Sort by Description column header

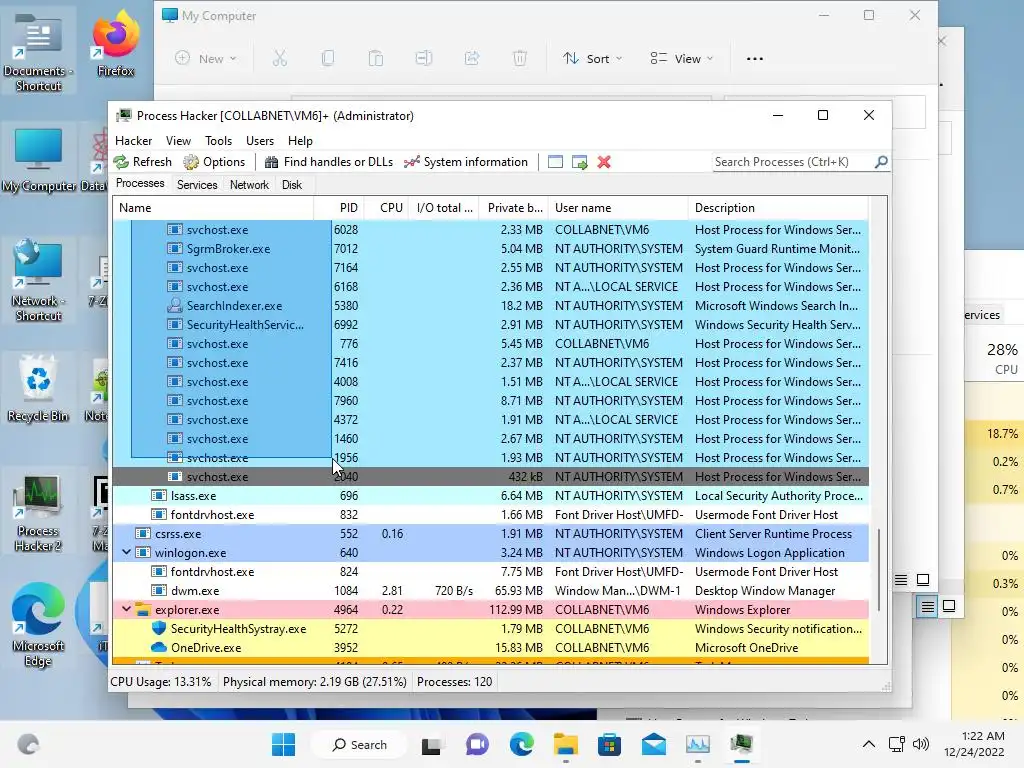778,208
